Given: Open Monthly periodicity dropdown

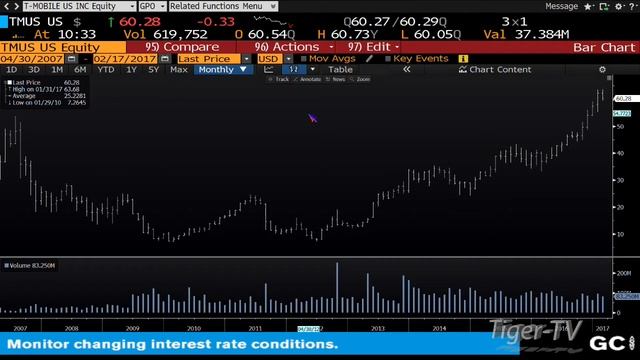Looking at the screenshot, I should [x=223, y=69].
